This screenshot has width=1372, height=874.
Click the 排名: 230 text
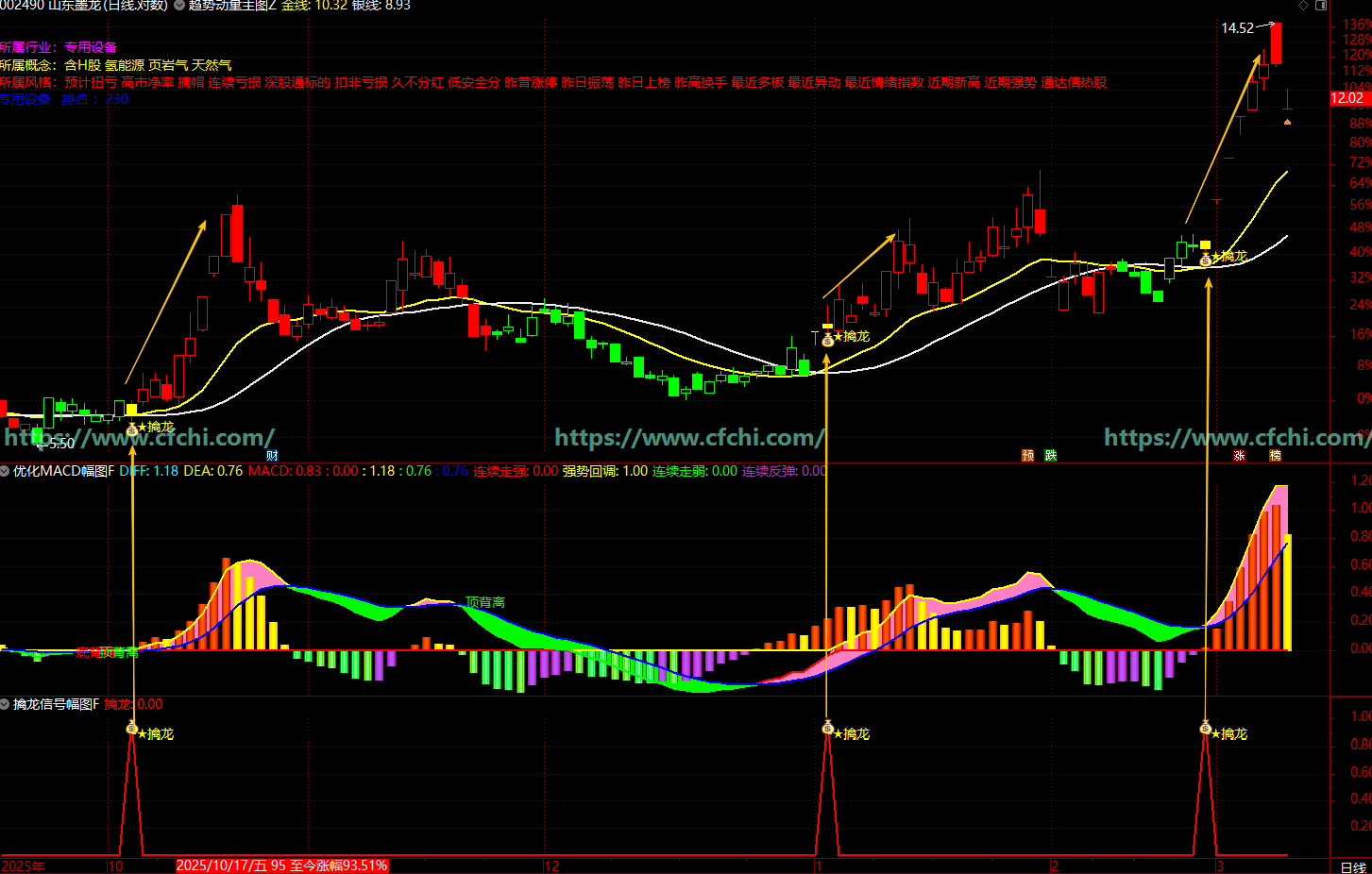pyautogui.click(x=95, y=100)
